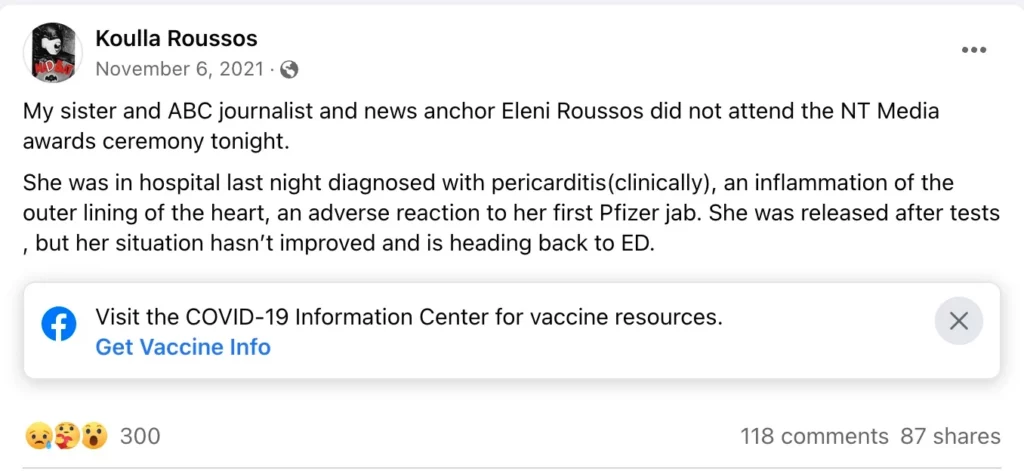Image resolution: width=1024 pixels, height=471 pixels.
Task: Click the COVID-19 Information Center banner text
Action: click(408, 317)
